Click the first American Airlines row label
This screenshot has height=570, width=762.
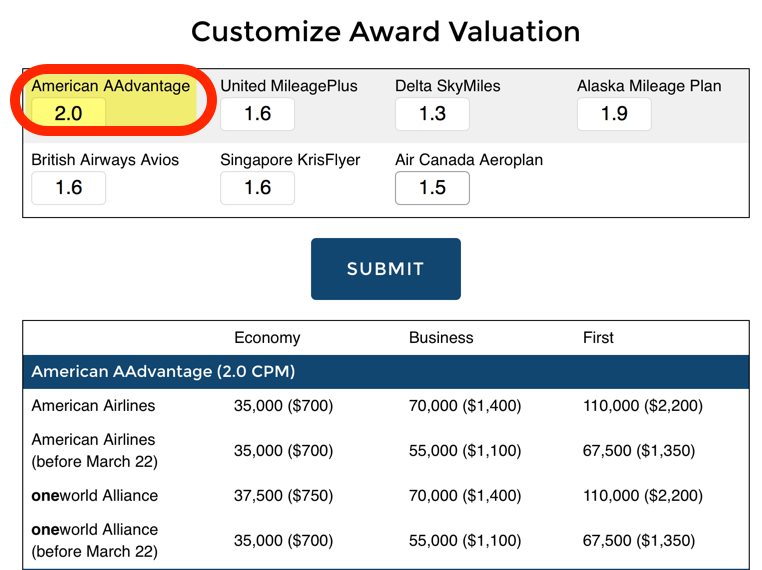pos(93,405)
